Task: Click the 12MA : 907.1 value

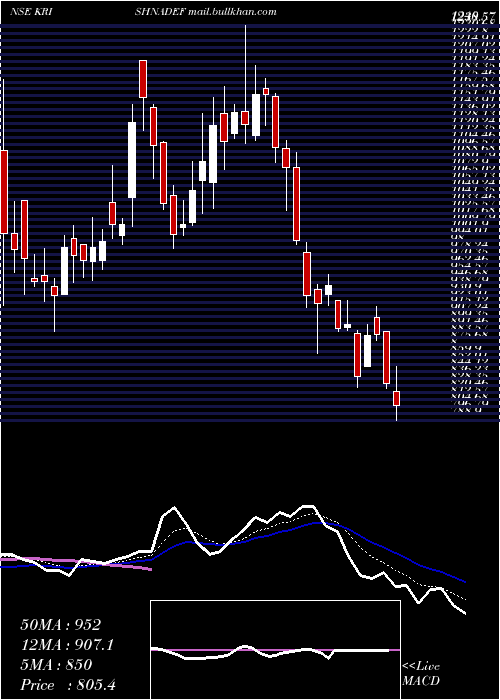Action: click(x=67, y=645)
